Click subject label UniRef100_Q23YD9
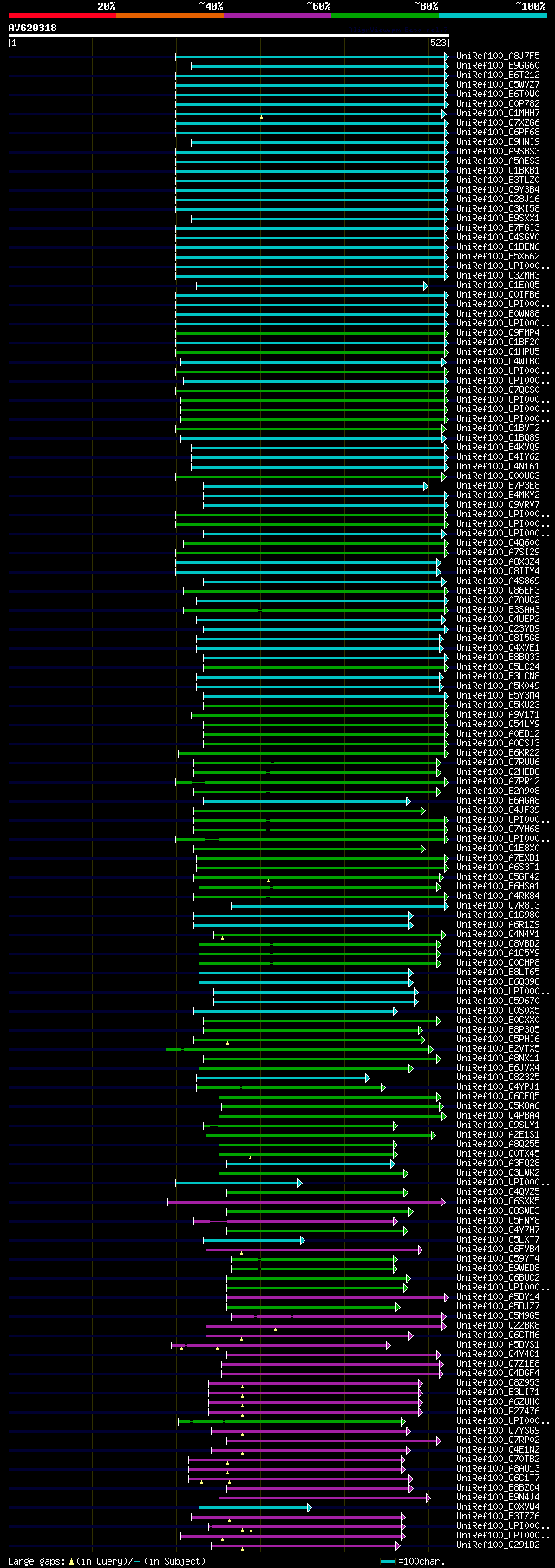 tap(498, 628)
